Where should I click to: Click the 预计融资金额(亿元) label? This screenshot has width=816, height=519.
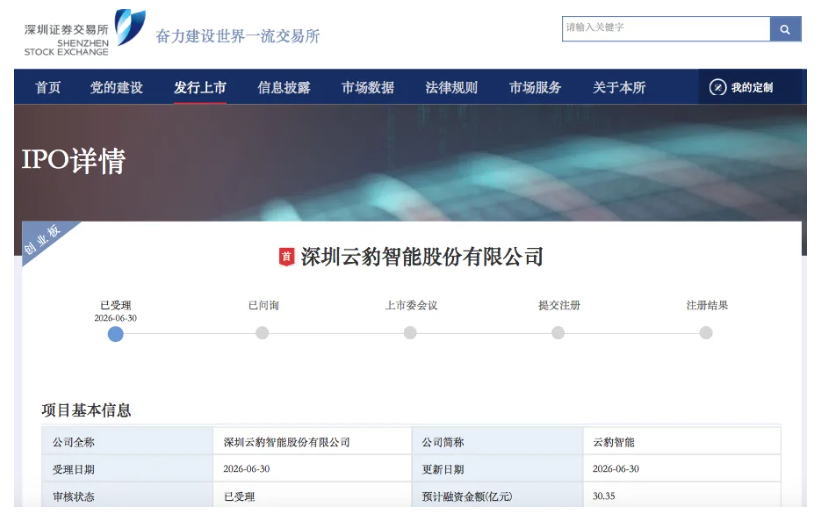(x=467, y=497)
